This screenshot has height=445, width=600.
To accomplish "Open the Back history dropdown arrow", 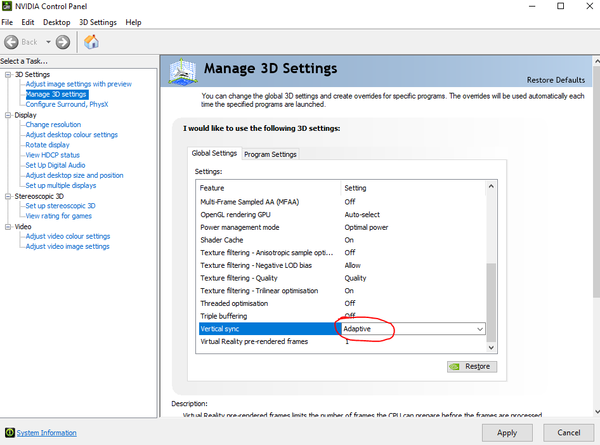I will [x=47, y=42].
